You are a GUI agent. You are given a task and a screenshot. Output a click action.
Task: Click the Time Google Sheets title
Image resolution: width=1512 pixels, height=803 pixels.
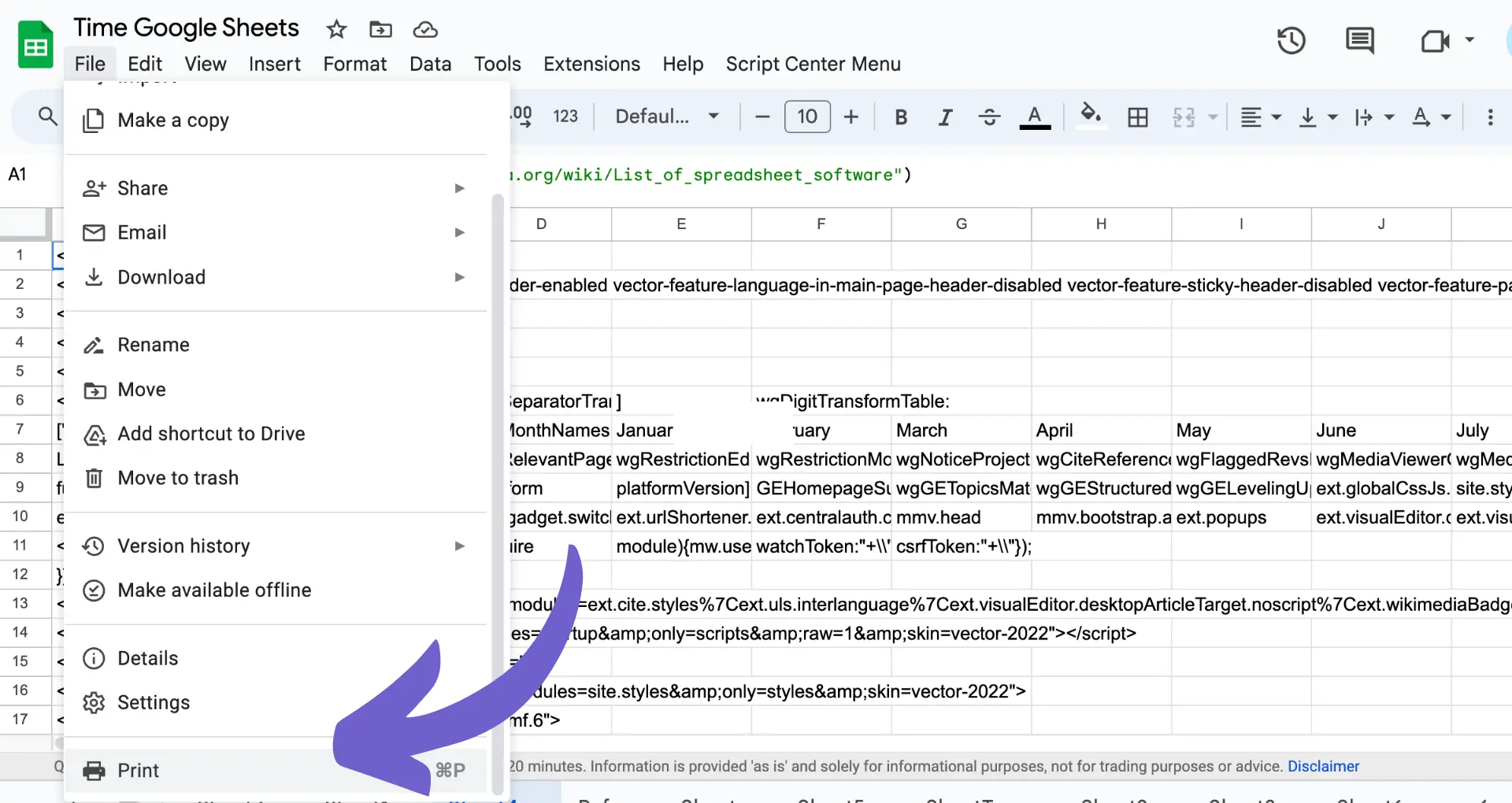coord(187,28)
